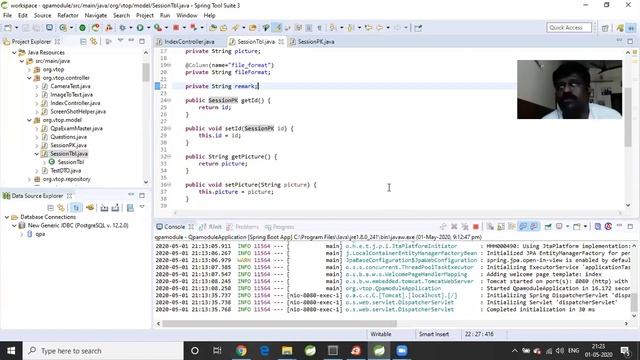Image resolution: width=640 pixels, height=360 pixels.
Task: Expand the org.vtop package node
Action: pyautogui.click(x=29, y=70)
